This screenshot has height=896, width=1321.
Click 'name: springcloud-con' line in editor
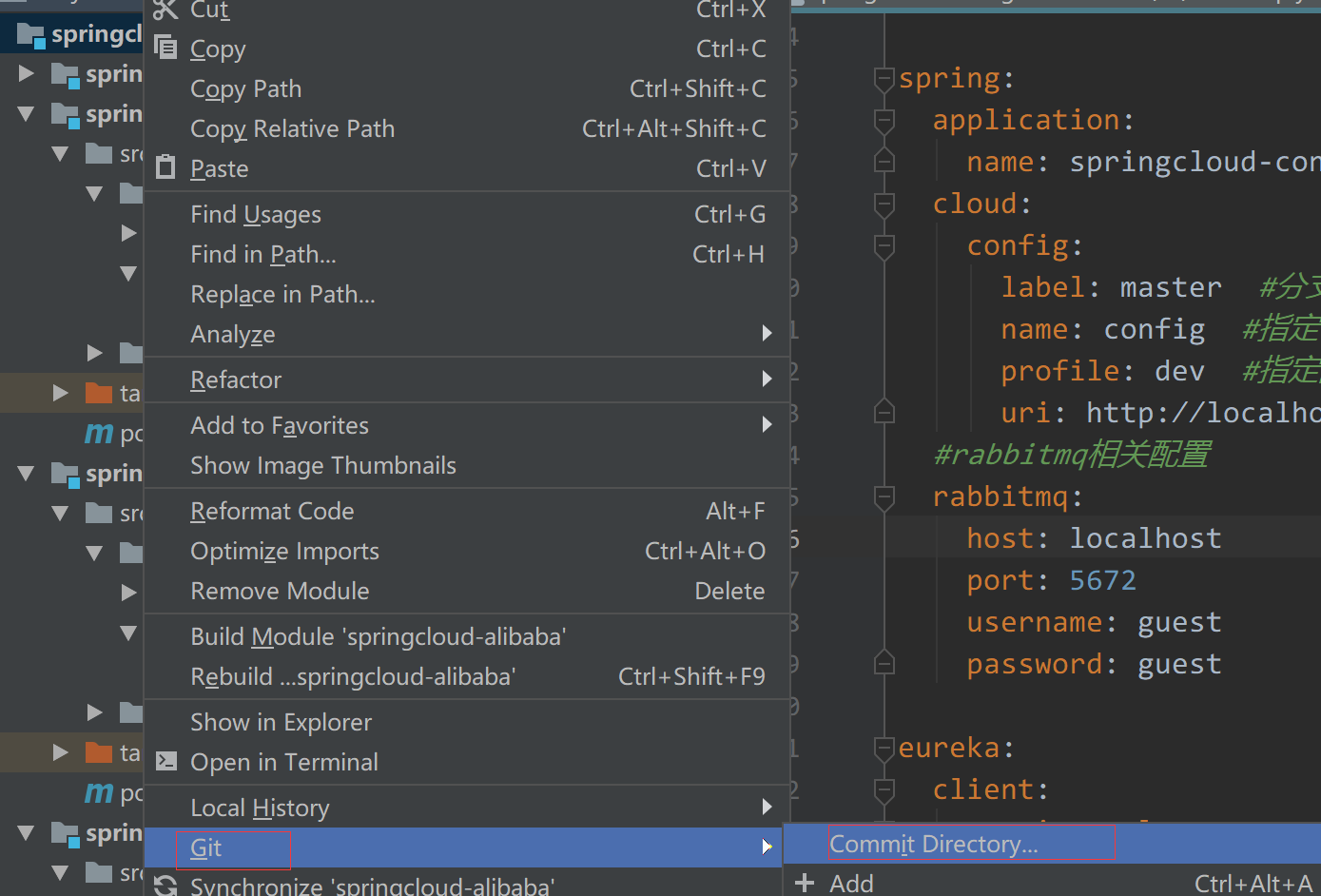pyautogui.click(x=1143, y=162)
